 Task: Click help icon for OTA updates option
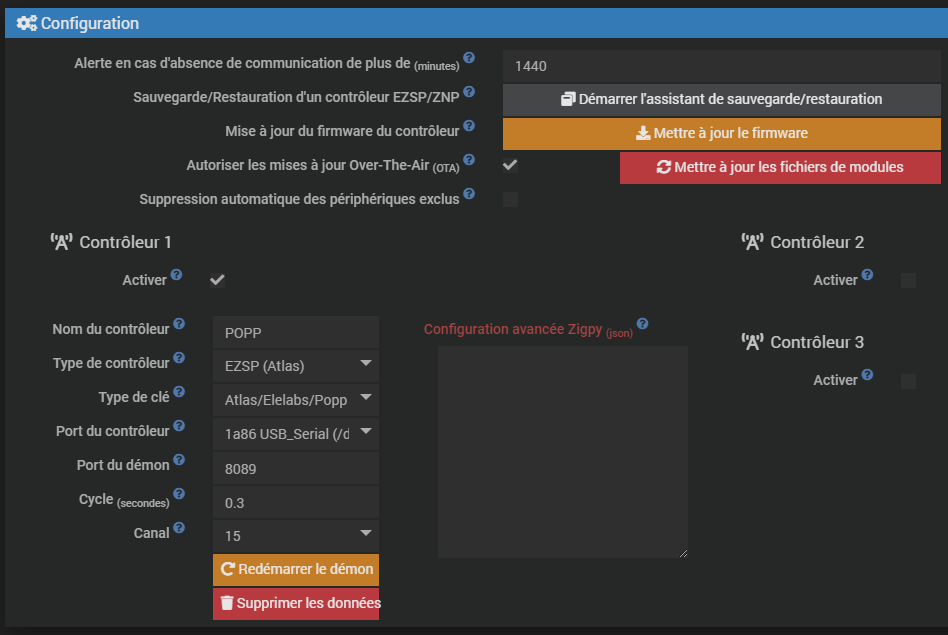tap(469, 160)
